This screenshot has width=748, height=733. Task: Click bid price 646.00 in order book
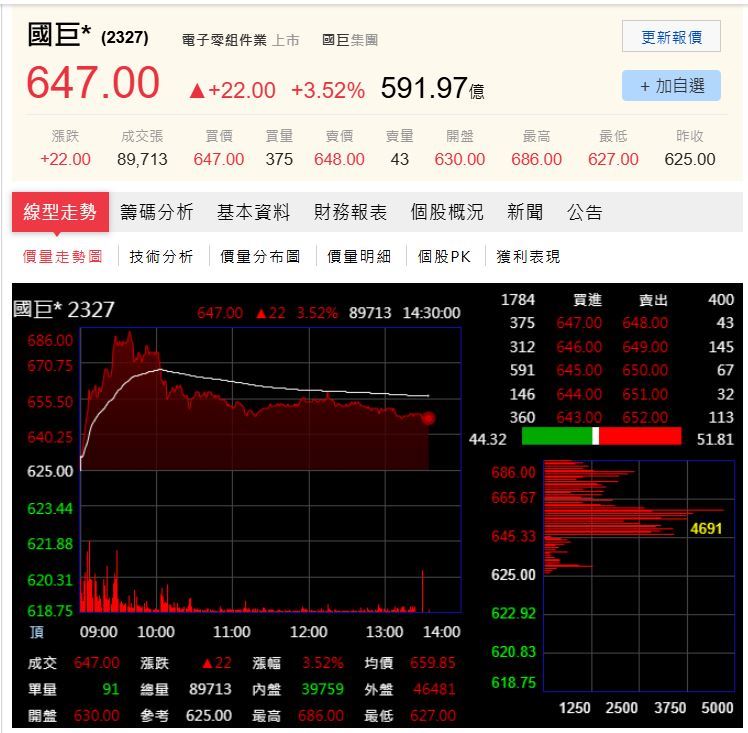tap(579, 347)
